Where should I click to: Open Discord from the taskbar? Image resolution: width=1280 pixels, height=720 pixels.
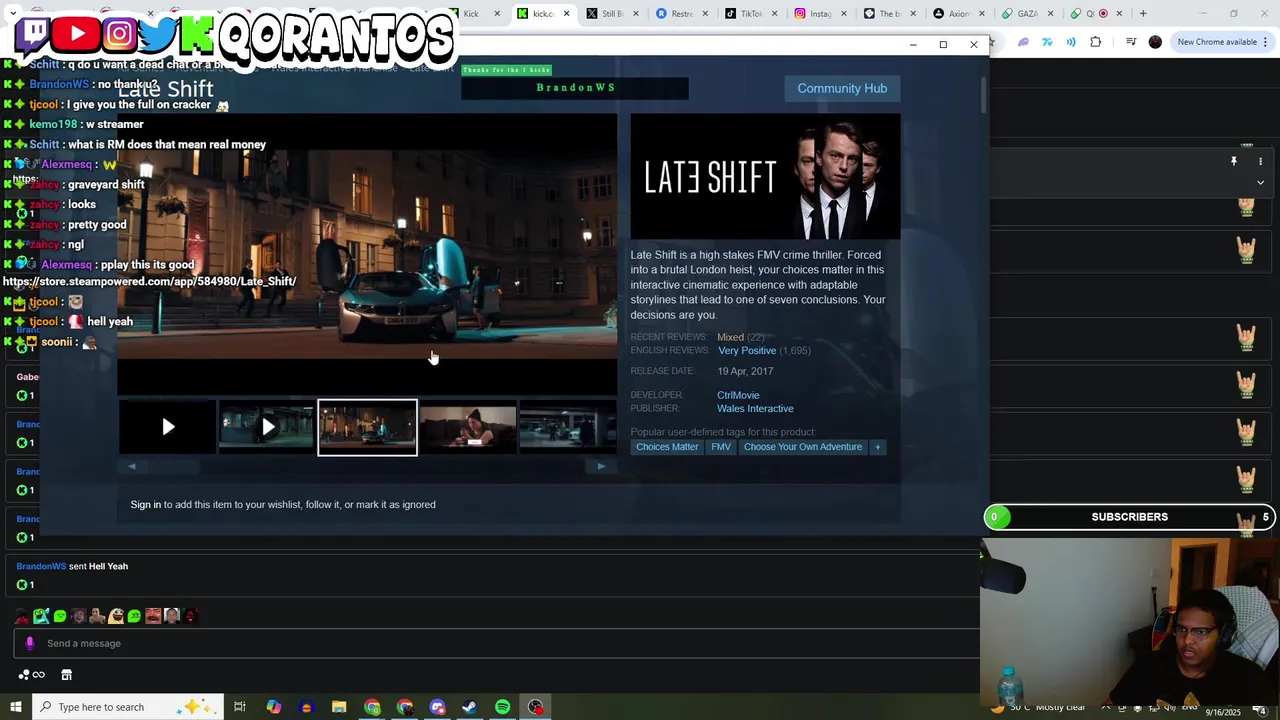pos(437,707)
